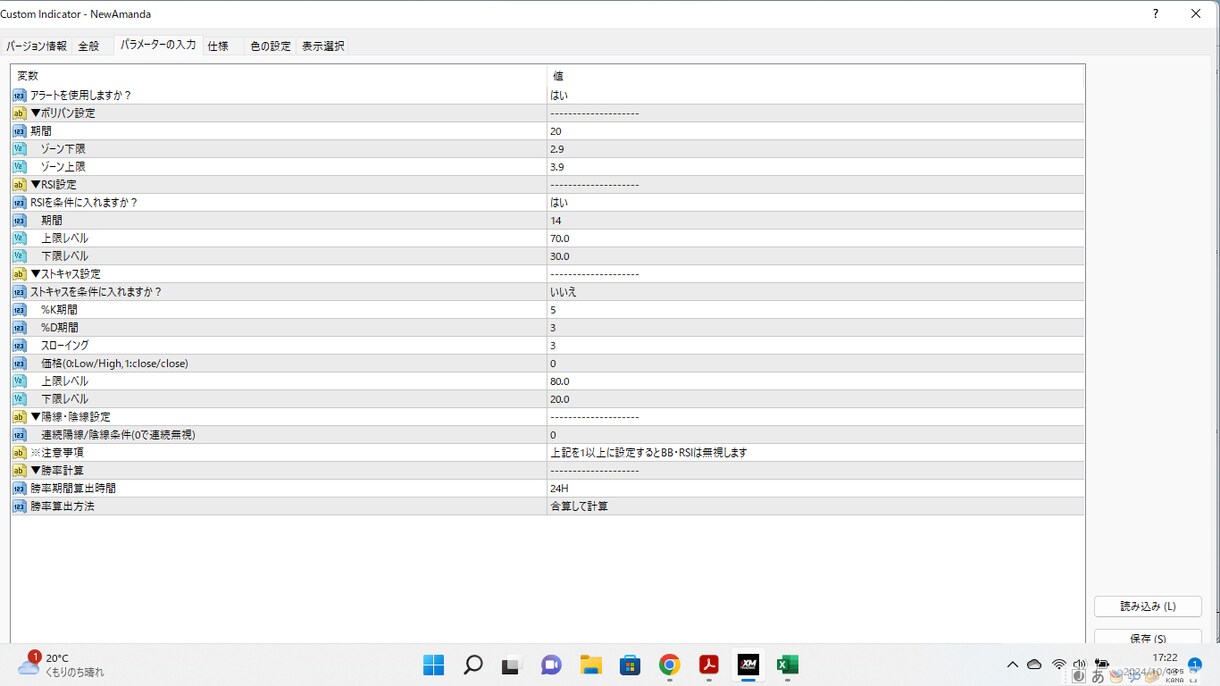The width and height of the screenshot is (1220, 686).
Task: Select the RSI lower level value 30.0
Action: pyautogui.click(x=560, y=257)
